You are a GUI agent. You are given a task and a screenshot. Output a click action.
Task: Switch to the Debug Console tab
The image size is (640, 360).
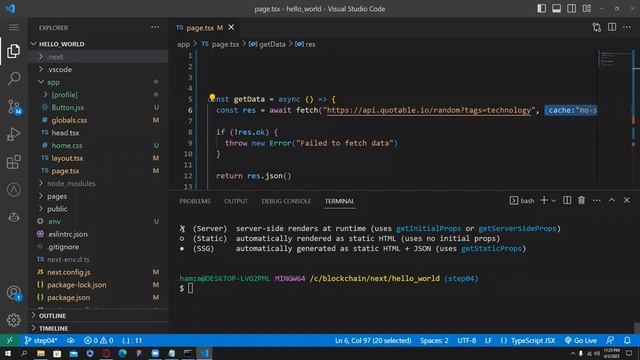click(286, 201)
